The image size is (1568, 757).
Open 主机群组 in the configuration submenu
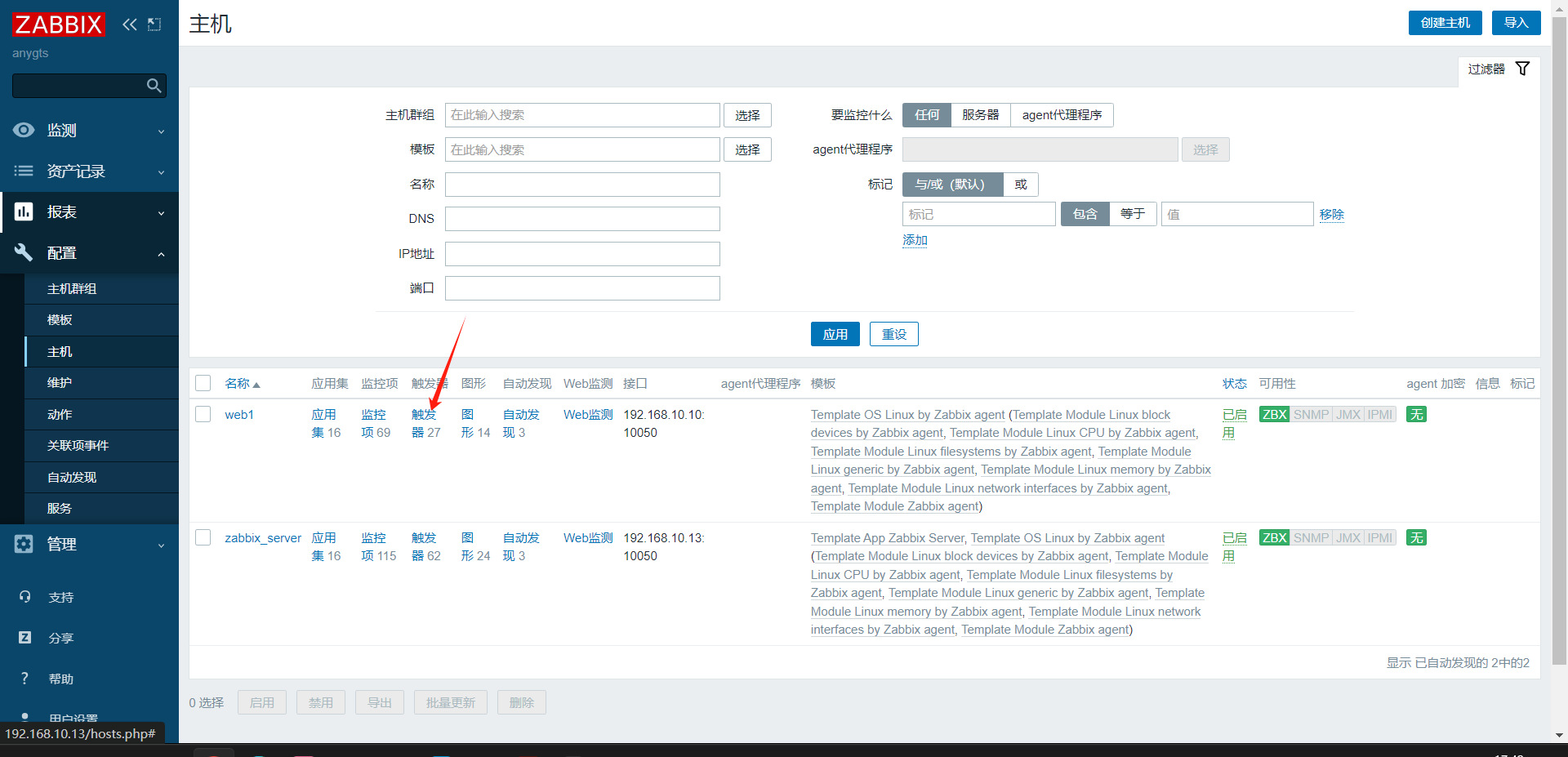[72, 289]
